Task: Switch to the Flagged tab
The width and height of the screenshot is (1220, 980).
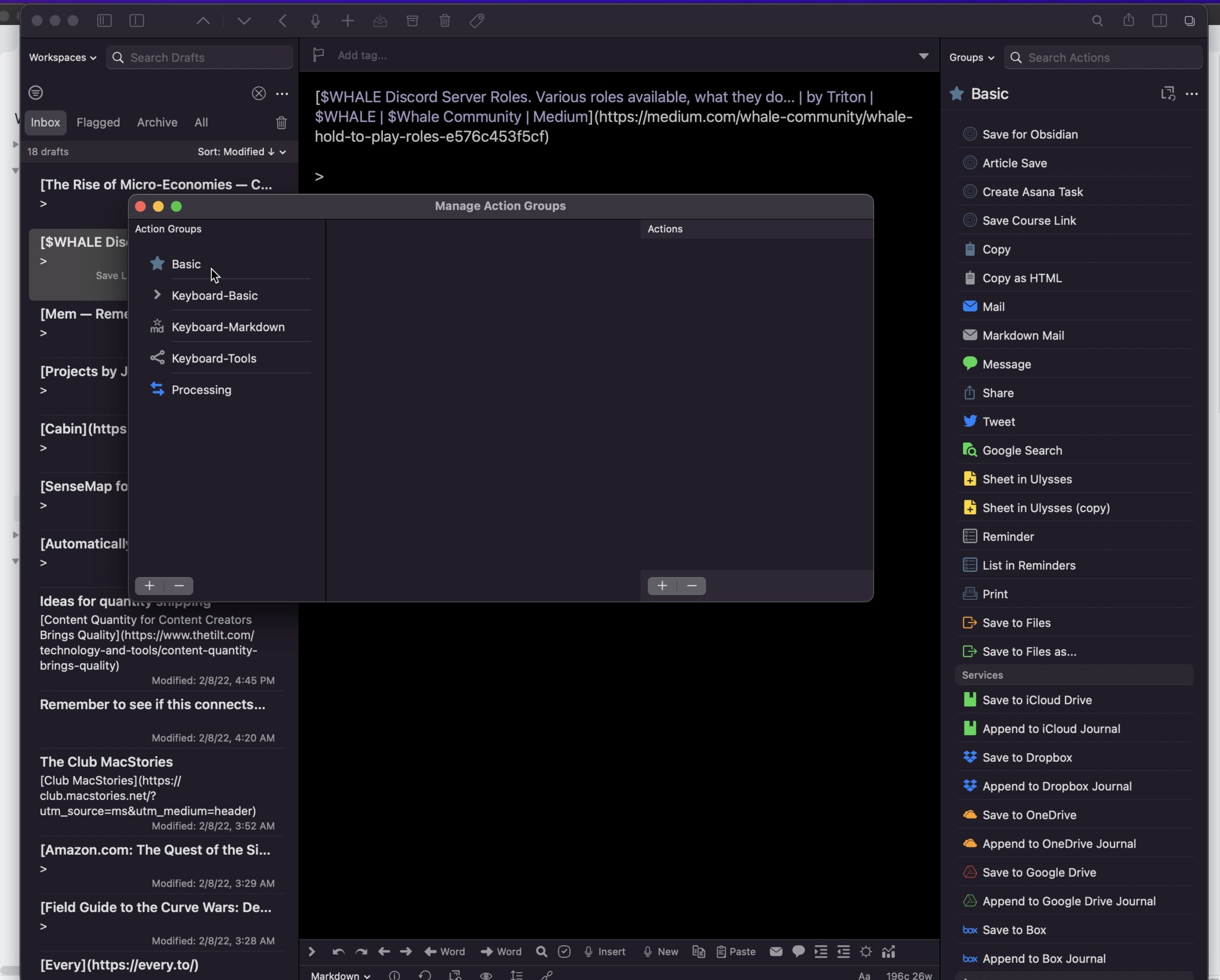Action: point(98,122)
